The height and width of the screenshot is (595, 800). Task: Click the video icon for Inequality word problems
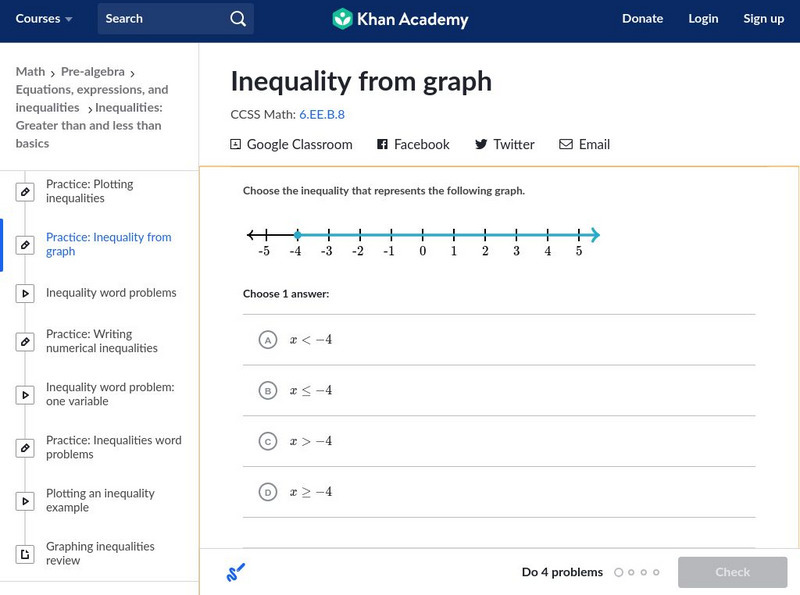pos(26,293)
